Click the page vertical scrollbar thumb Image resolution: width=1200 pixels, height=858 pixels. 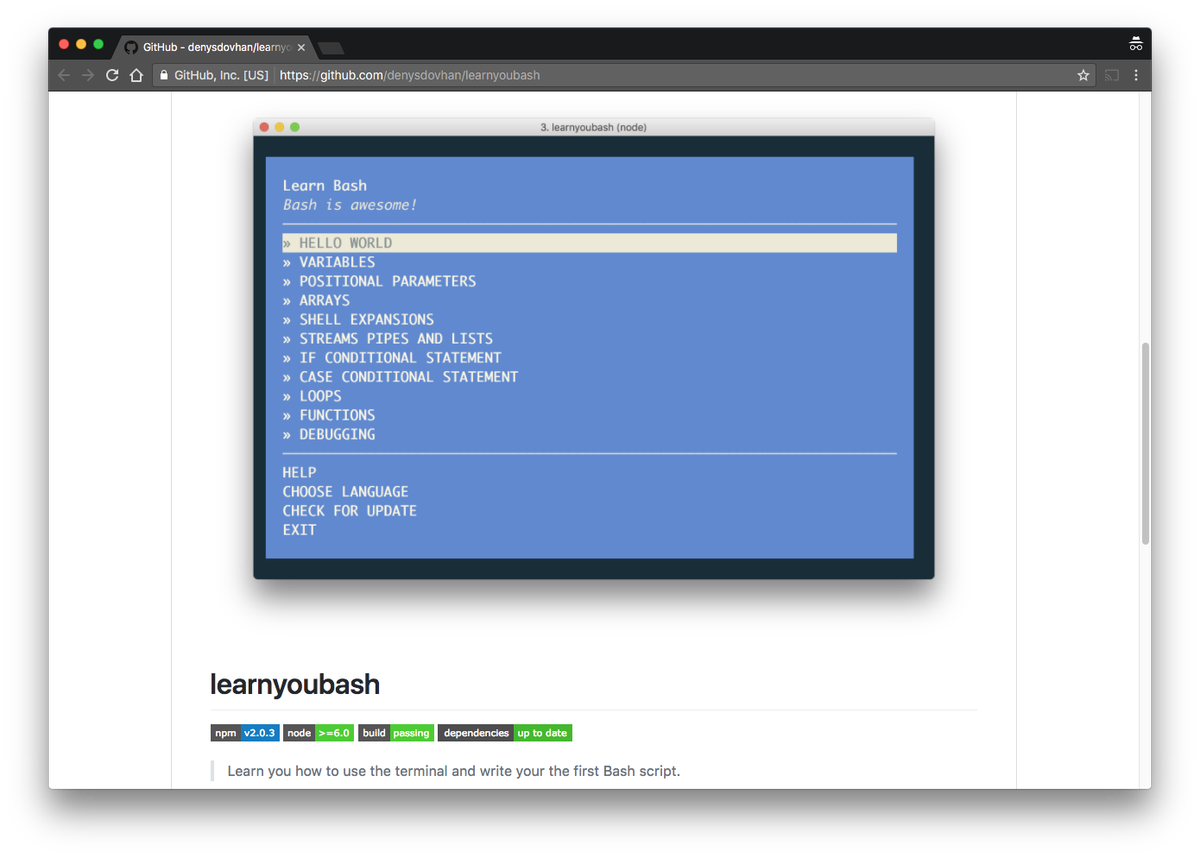point(1146,443)
